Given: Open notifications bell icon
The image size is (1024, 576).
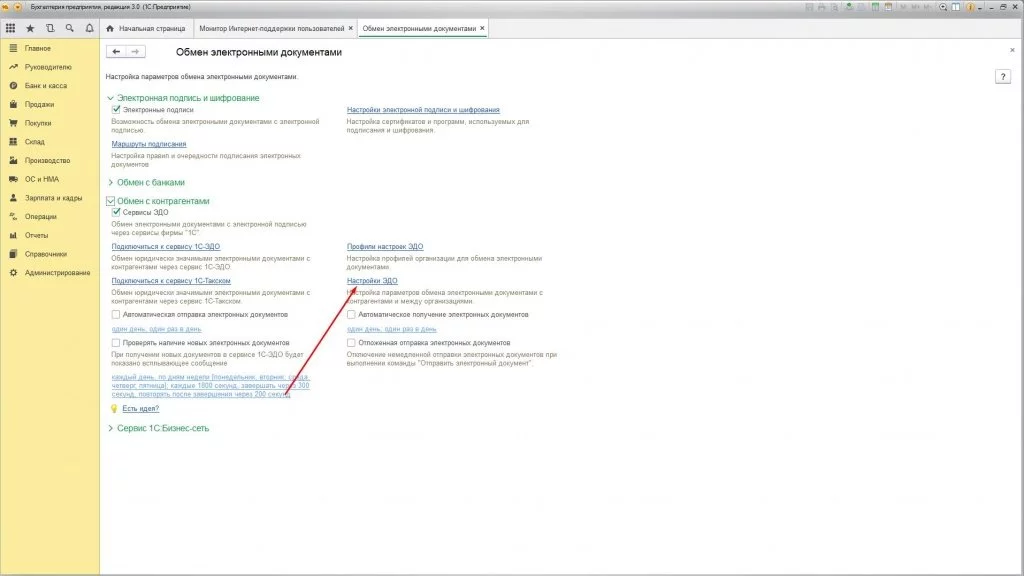Looking at the screenshot, I should pos(89,29).
